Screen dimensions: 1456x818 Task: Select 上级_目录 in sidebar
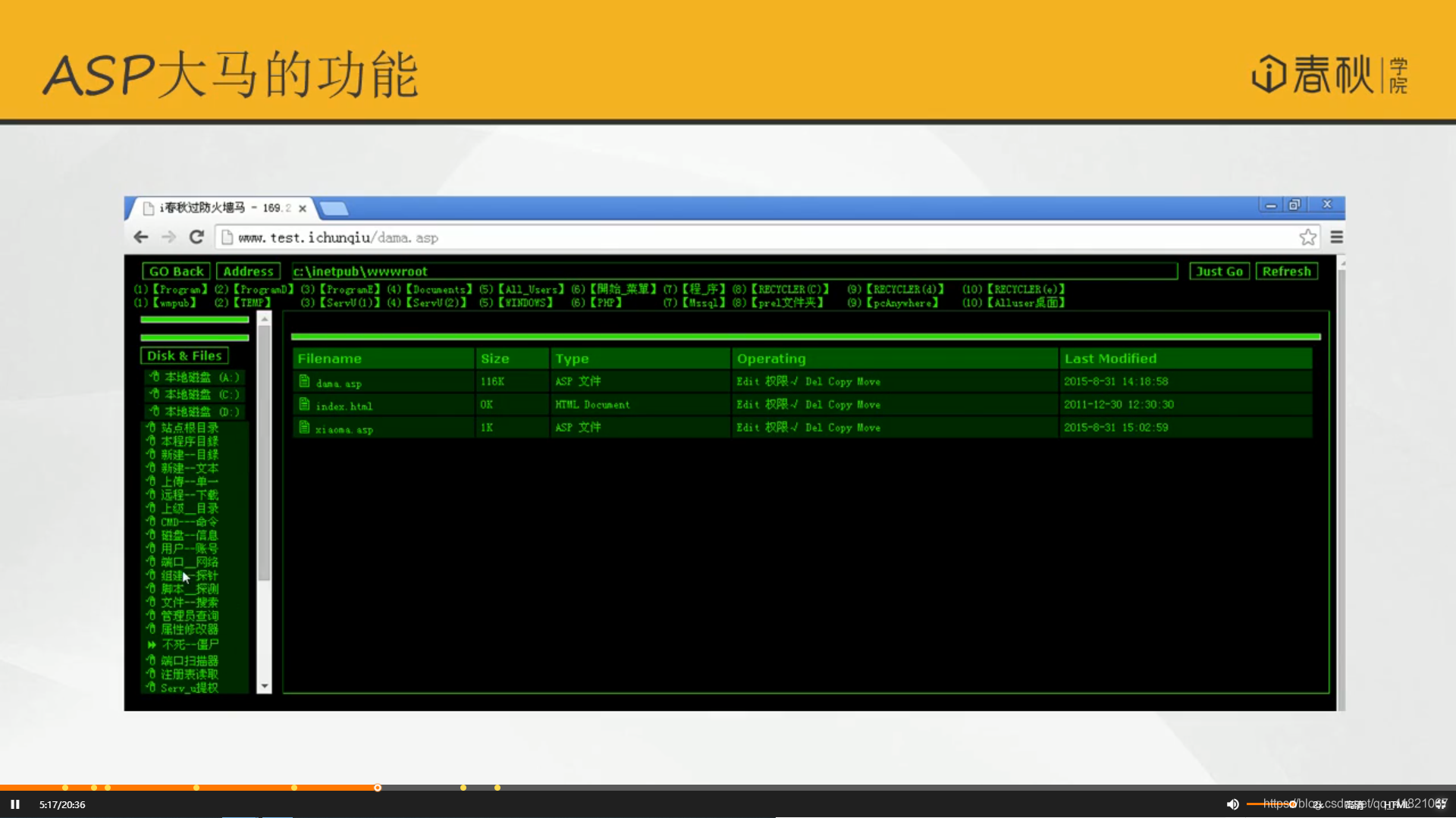(190, 509)
